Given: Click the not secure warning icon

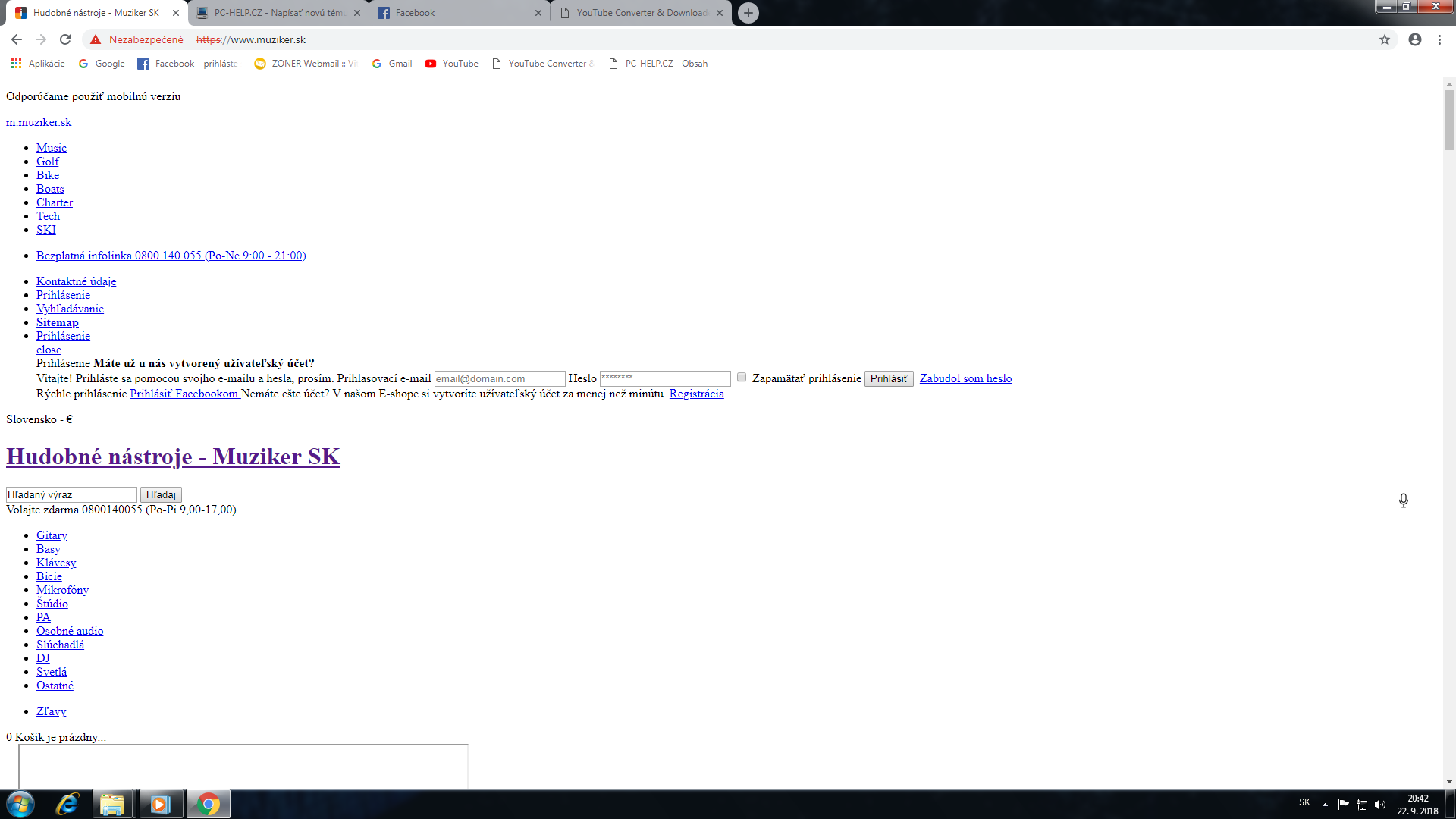Looking at the screenshot, I should (96, 39).
